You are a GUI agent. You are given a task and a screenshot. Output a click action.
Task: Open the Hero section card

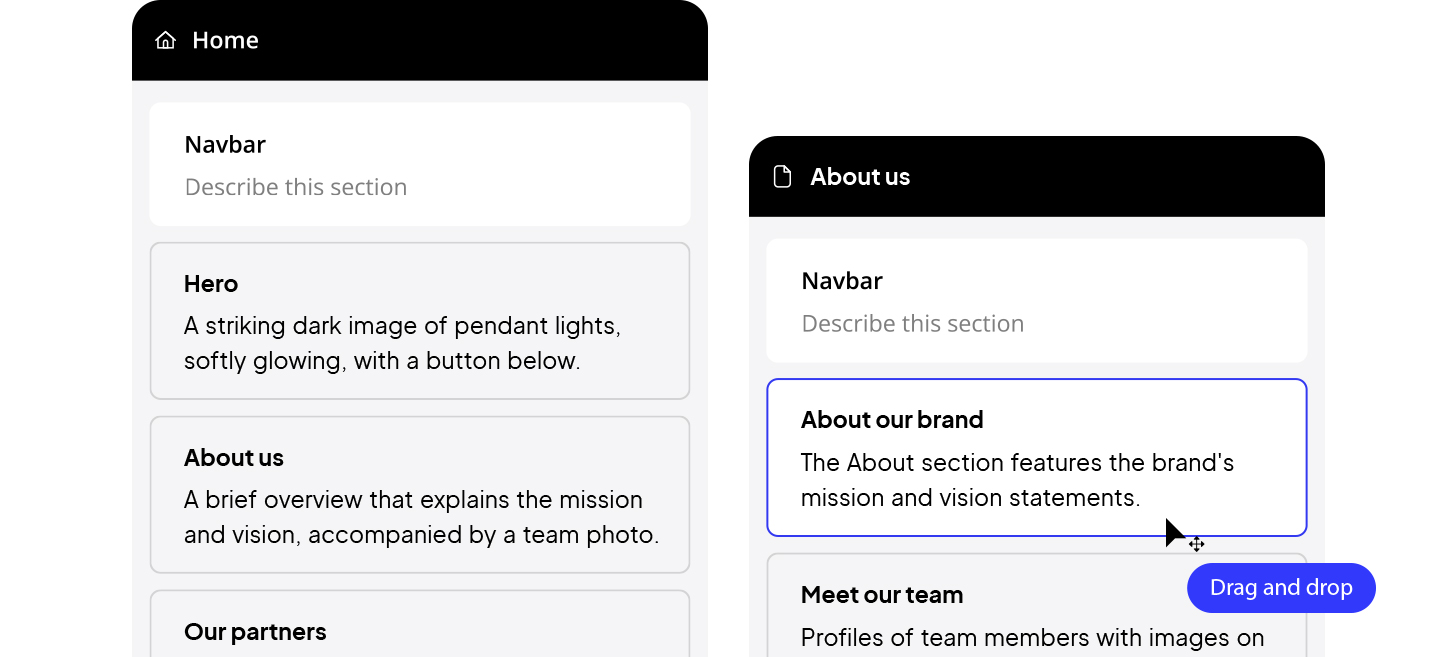[420, 321]
